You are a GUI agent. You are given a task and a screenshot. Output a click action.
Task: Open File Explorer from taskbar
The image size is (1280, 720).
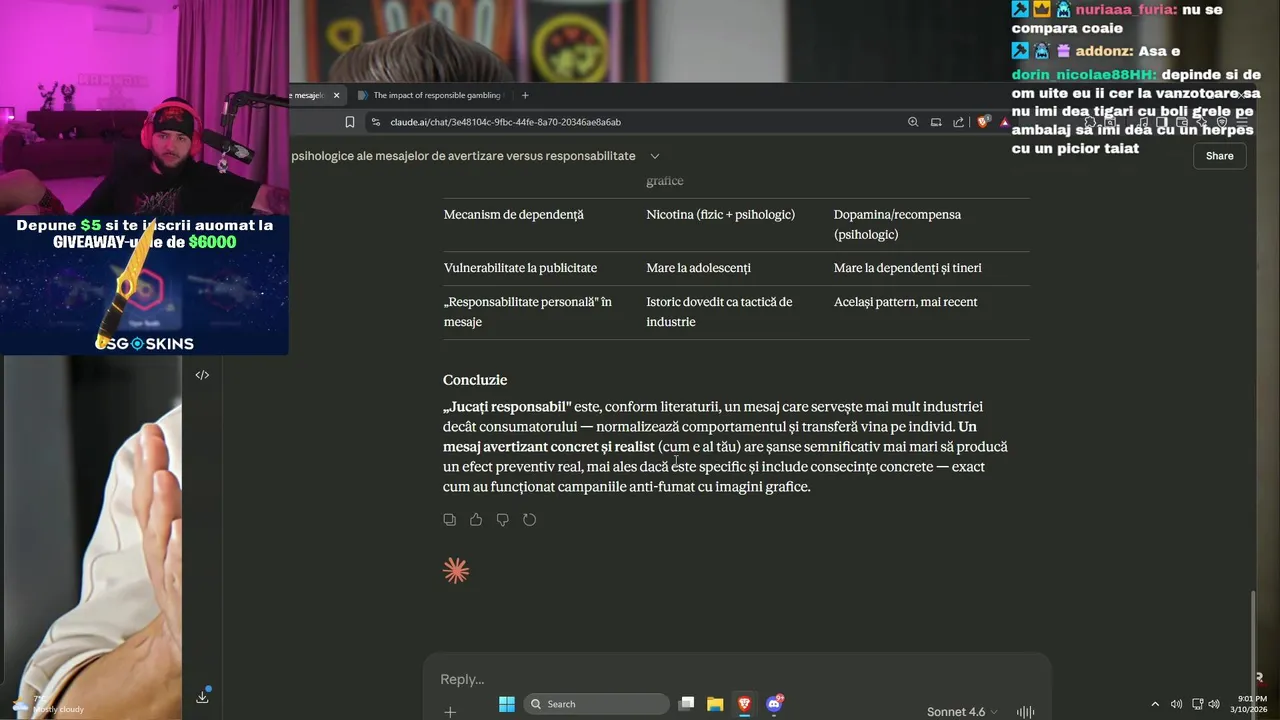(715, 704)
